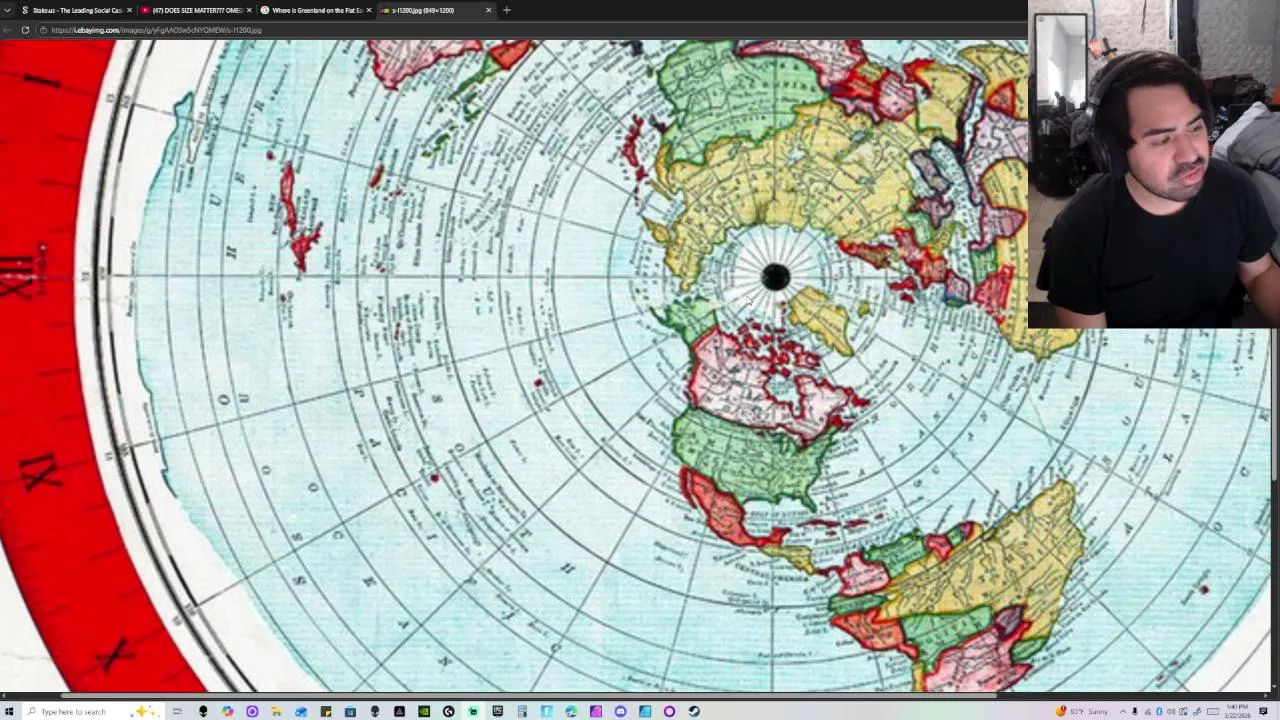
Task: Open volume control in system tray
Action: (x=1171, y=711)
